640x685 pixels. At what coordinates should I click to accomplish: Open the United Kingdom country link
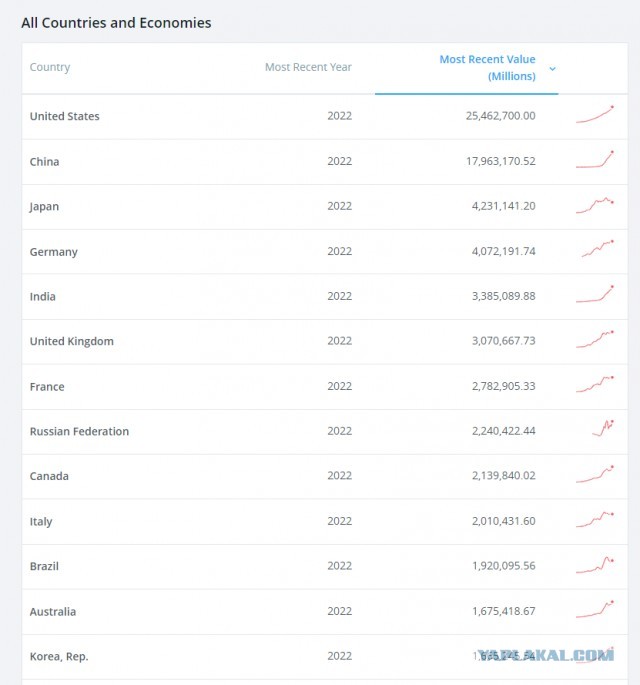click(x=72, y=341)
